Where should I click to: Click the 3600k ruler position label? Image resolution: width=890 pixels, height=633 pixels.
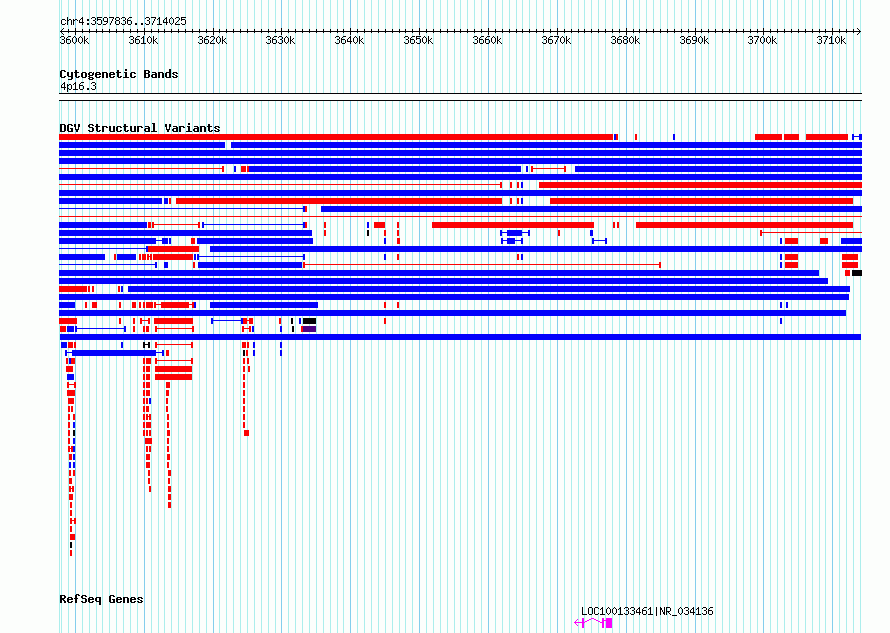(x=74, y=40)
